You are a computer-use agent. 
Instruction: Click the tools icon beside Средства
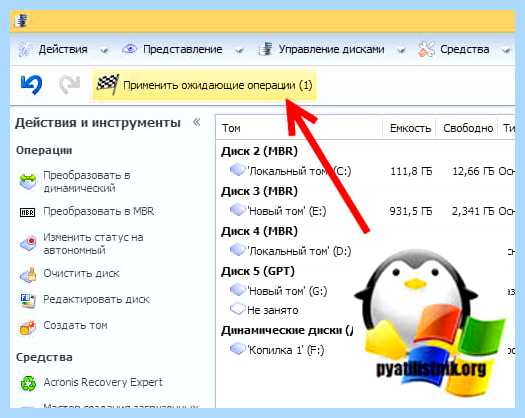point(426,50)
